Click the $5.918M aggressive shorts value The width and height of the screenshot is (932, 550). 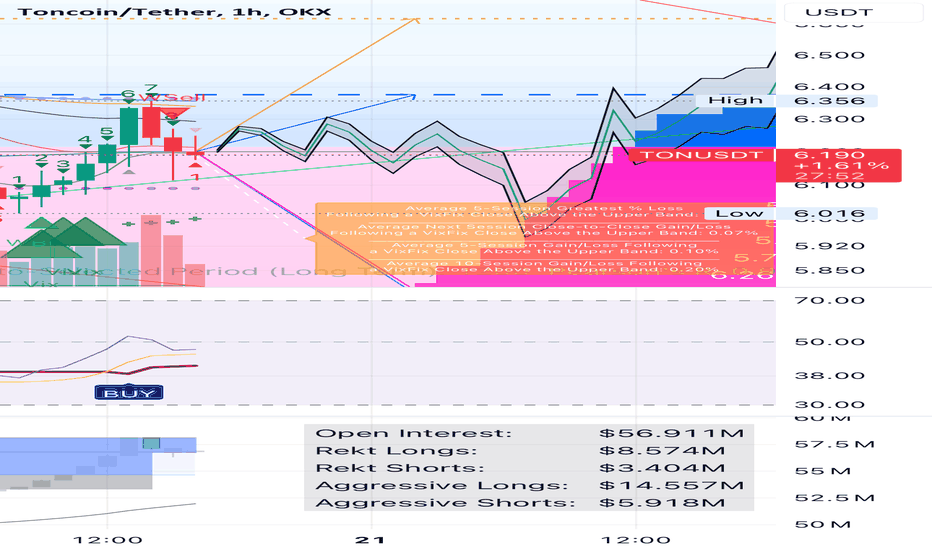pos(662,503)
